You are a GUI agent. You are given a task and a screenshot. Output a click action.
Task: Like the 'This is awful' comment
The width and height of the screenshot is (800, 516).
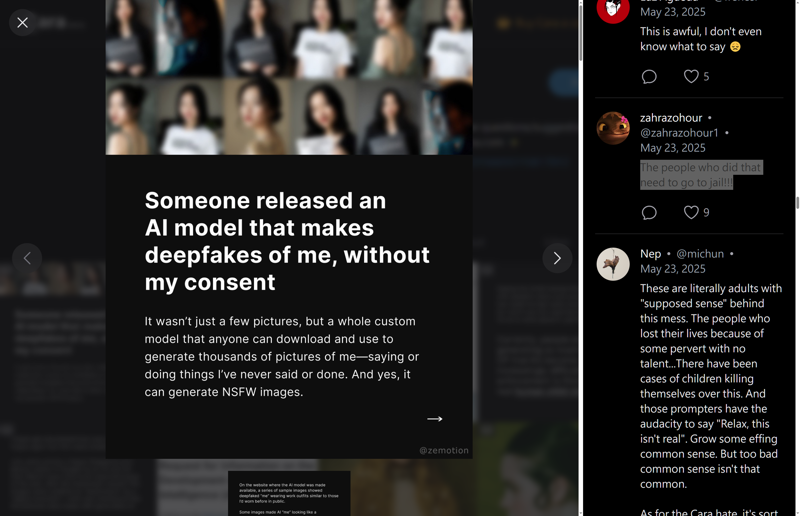pyautogui.click(x=691, y=77)
